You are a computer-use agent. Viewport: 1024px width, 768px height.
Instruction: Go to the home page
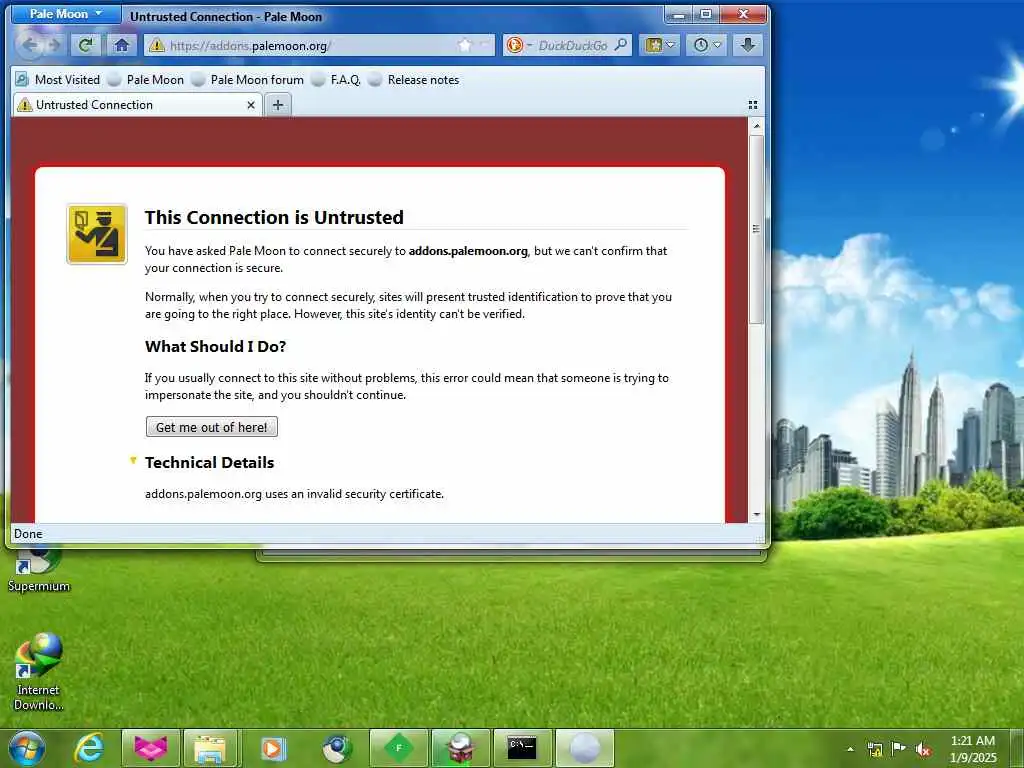click(x=121, y=44)
